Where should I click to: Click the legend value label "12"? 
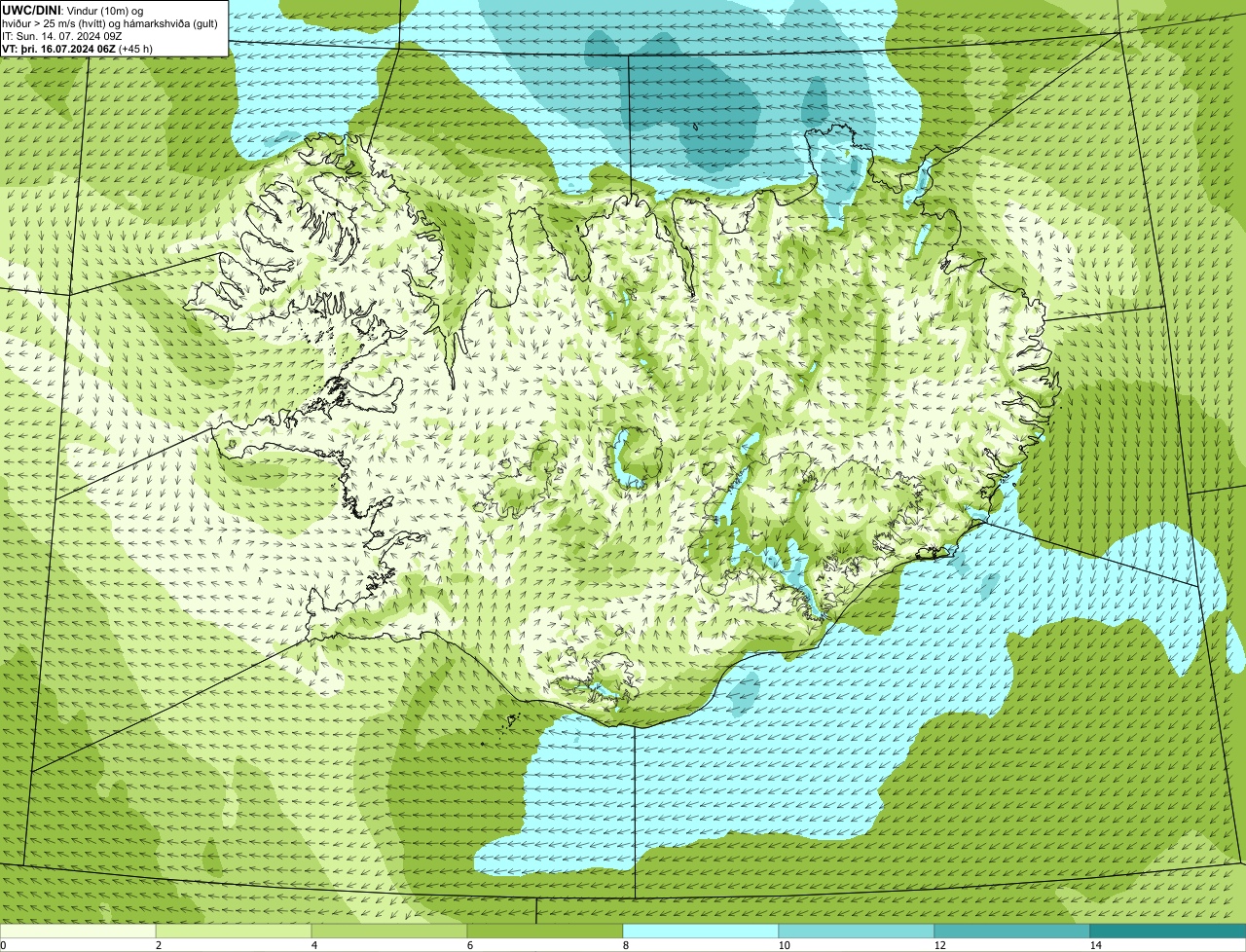coord(939,945)
